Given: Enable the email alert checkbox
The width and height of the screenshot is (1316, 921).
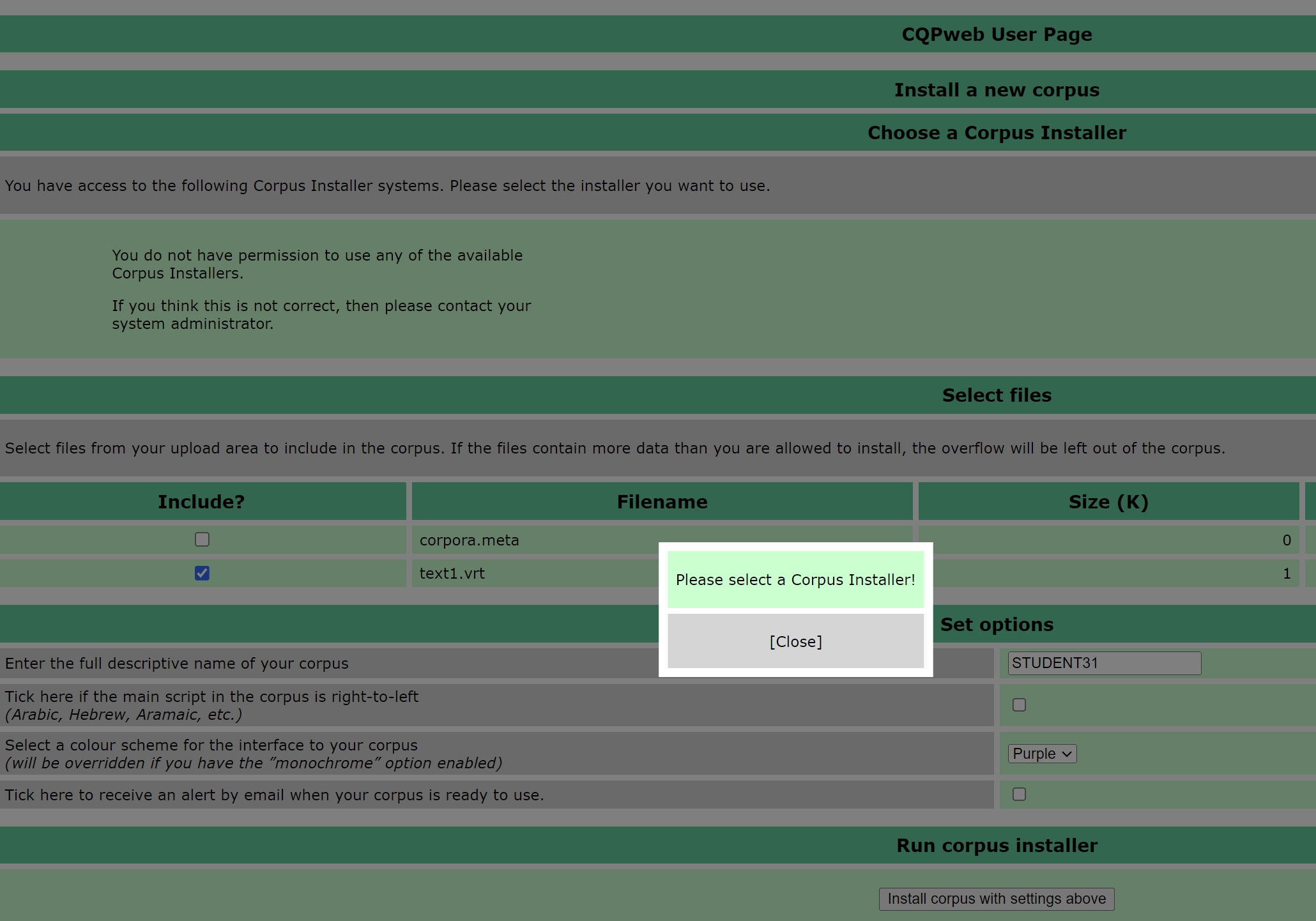Looking at the screenshot, I should tap(1019, 794).
